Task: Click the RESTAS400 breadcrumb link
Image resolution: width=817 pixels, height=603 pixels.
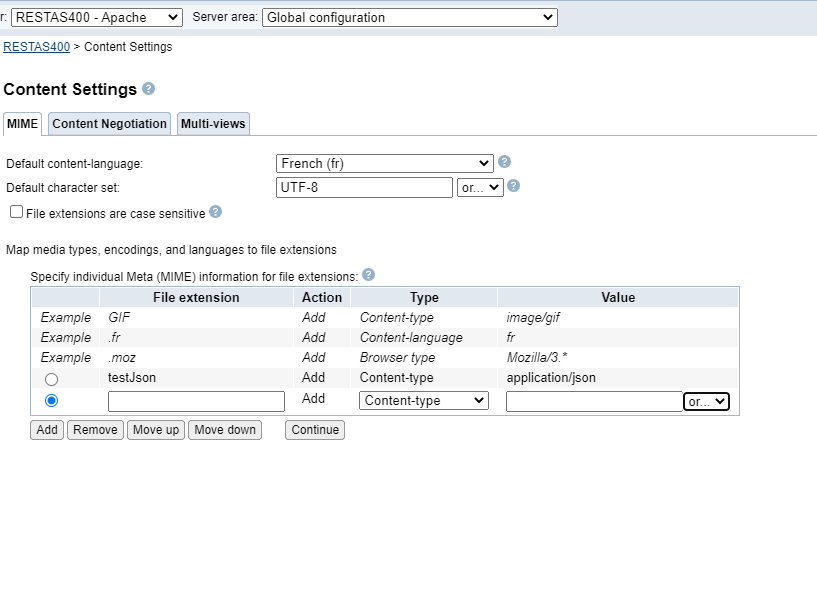Action: coord(36,47)
